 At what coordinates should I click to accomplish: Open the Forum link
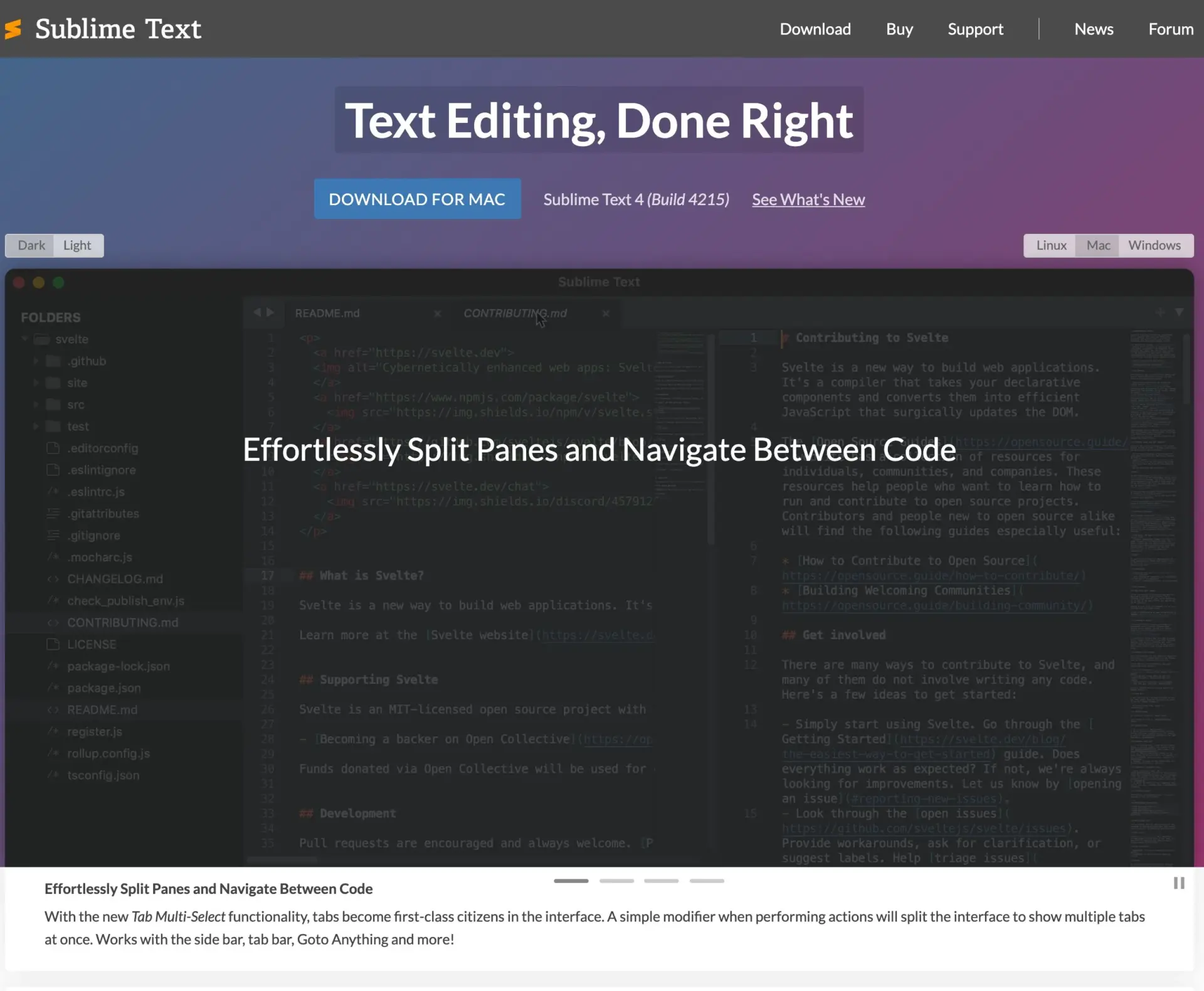(1170, 29)
